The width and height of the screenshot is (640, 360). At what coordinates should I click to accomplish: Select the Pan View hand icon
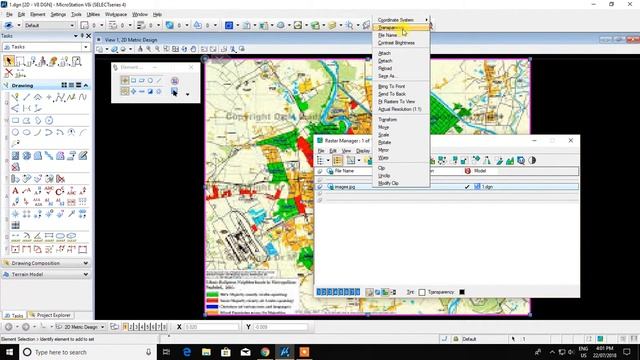pos(193,49)
